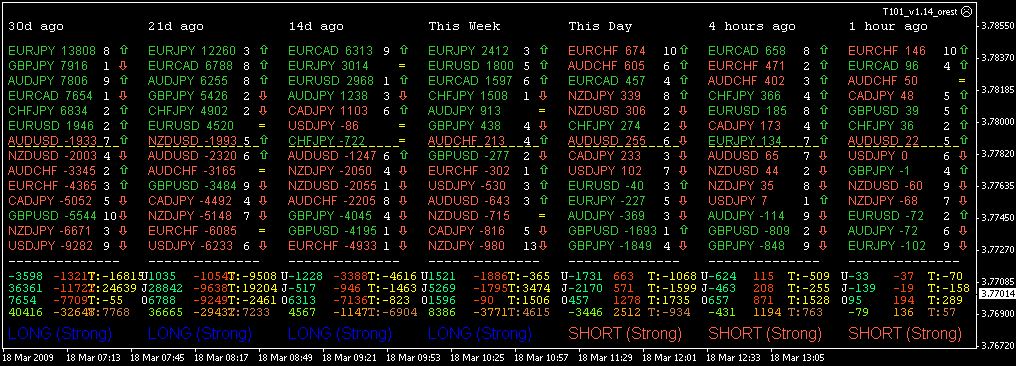
Task: Click the up arrow beside AUDJPY 7806
Action: point(124,80)
